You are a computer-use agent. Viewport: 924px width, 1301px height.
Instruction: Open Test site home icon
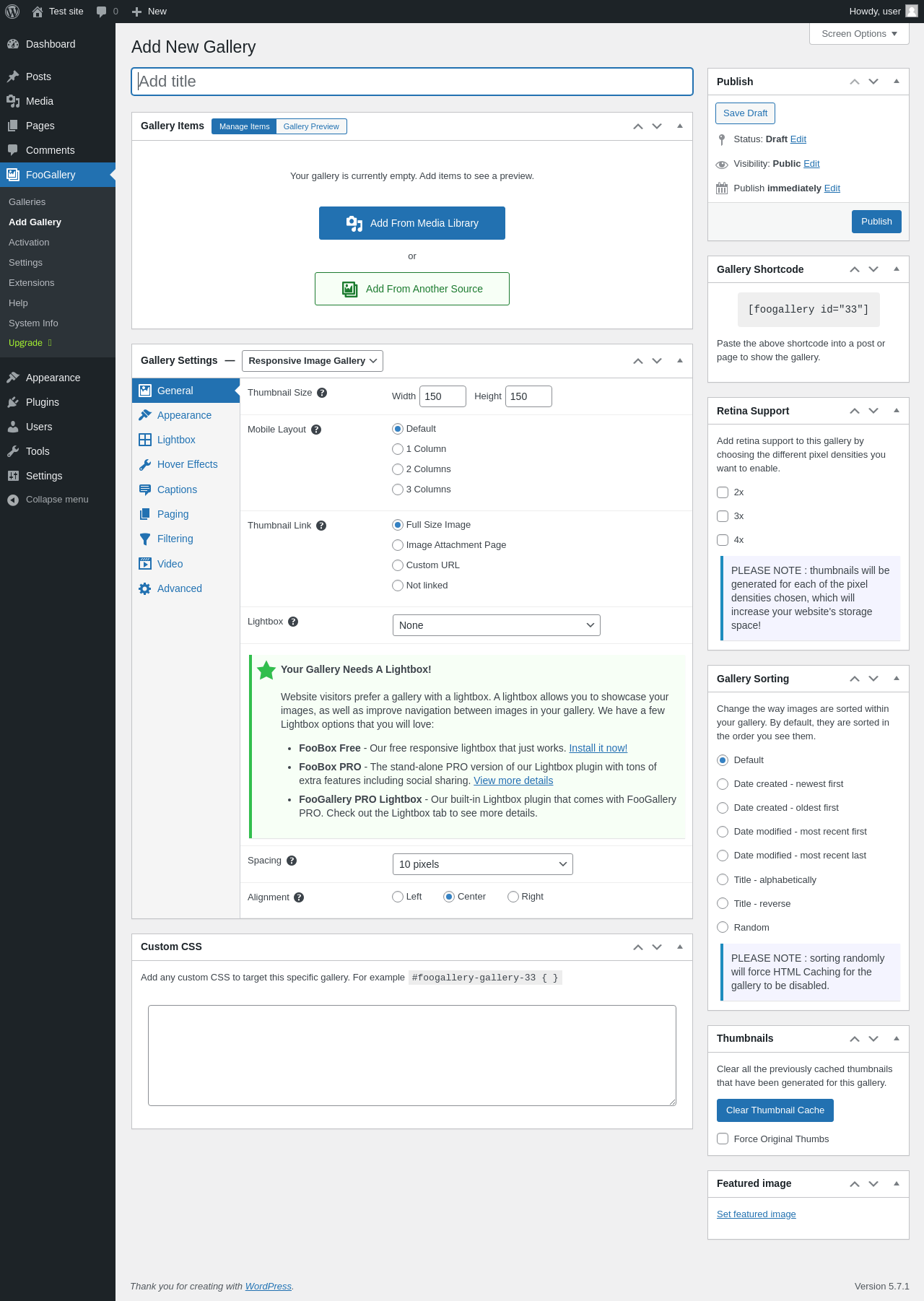click(x=38, y=12)
